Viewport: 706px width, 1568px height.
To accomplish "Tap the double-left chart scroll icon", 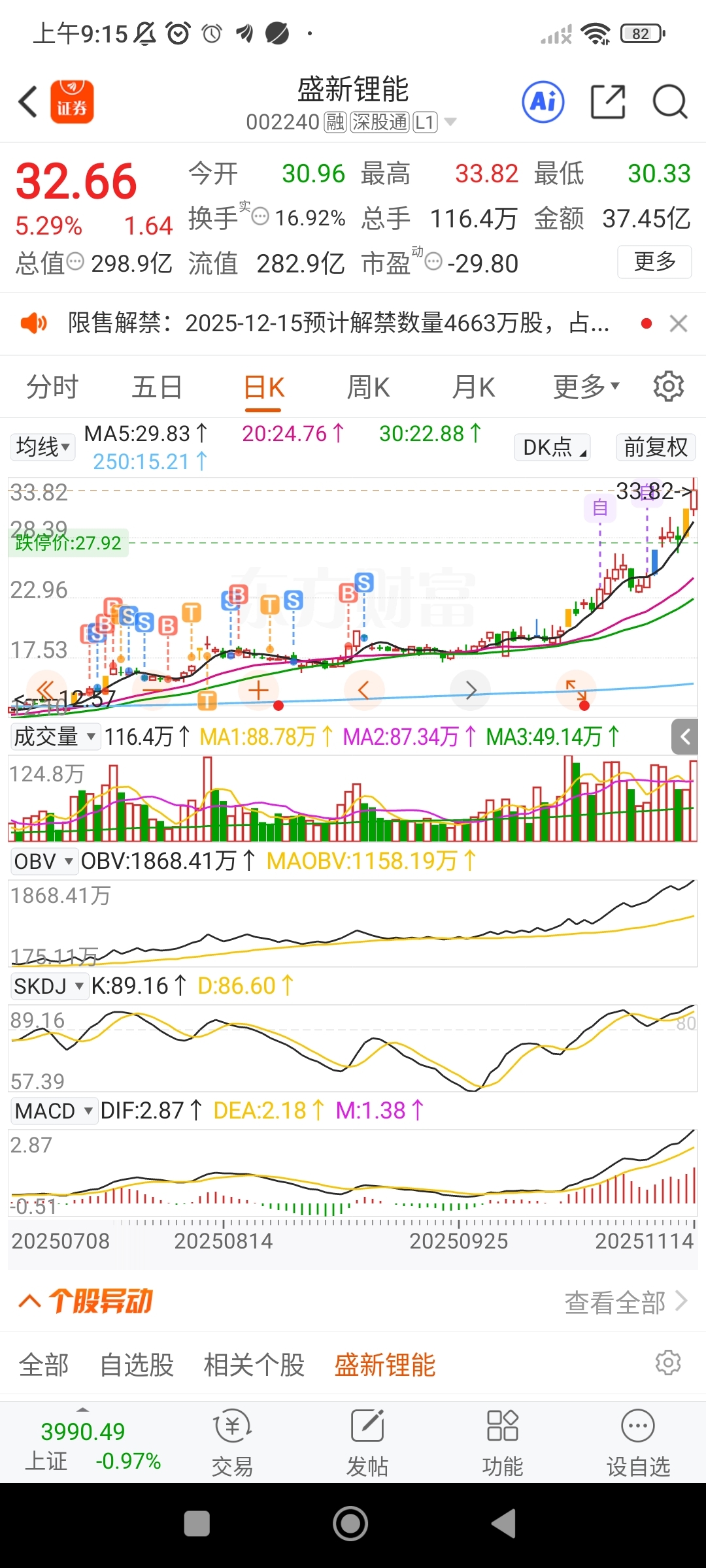I will (46, 690).
